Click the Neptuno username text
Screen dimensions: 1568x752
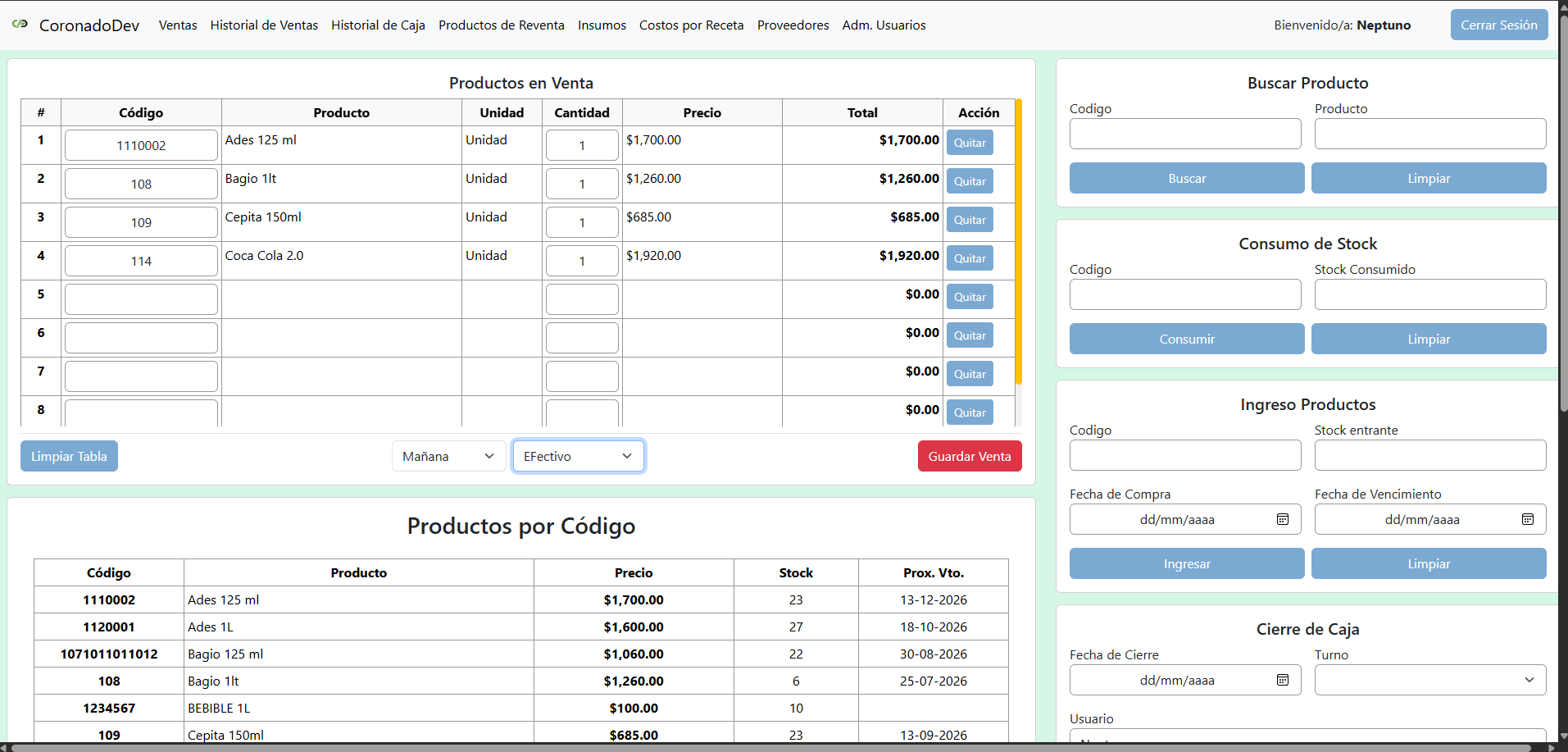pos(1384,25)
